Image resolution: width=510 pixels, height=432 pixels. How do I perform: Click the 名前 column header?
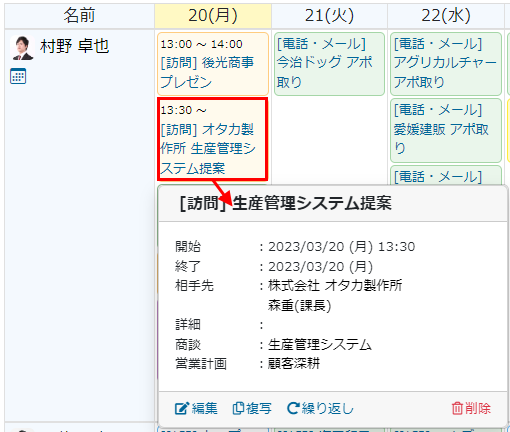79,16
